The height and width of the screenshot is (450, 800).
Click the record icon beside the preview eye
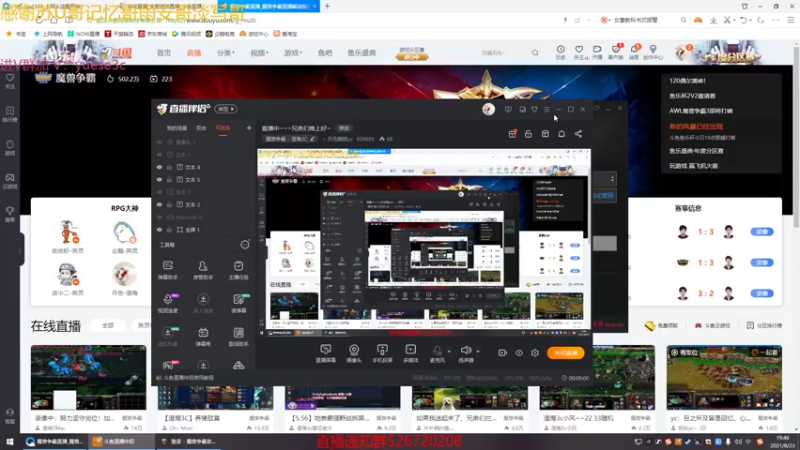tap(503, 353)
